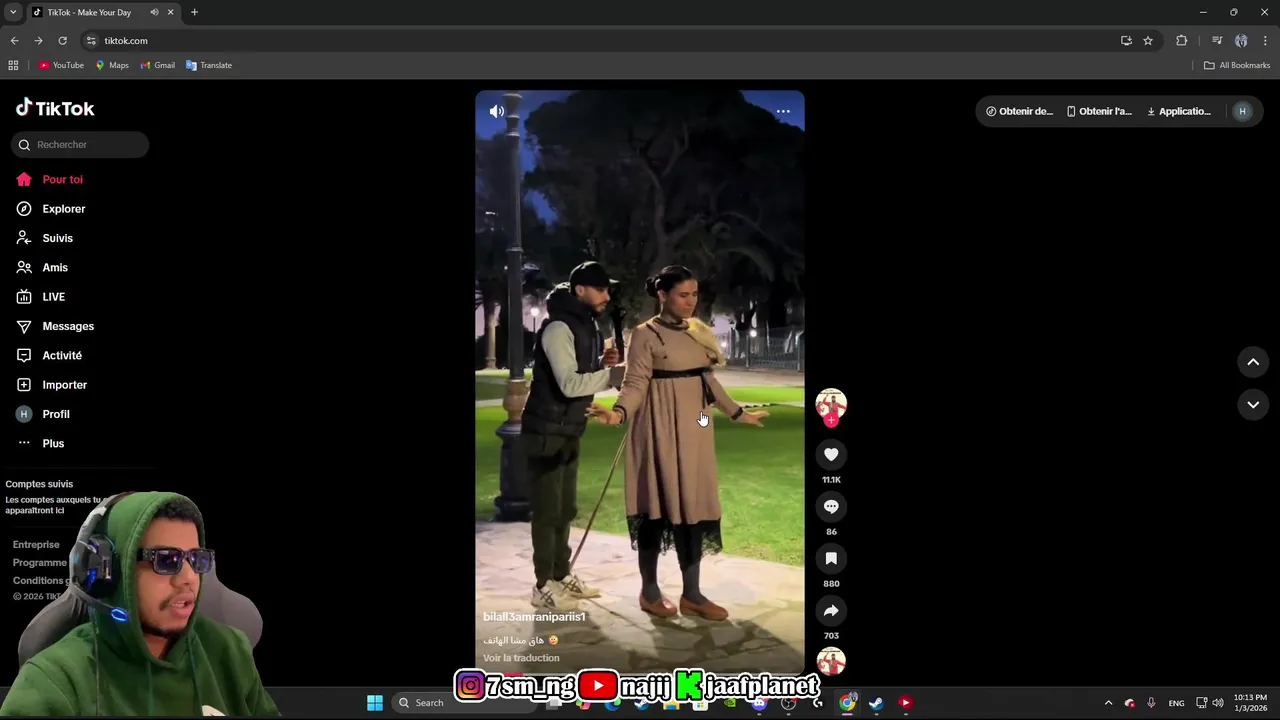This screenshot has height=720, width=1280.
Task: Click the TikTok logo
Action: click(x=55, y=108)
